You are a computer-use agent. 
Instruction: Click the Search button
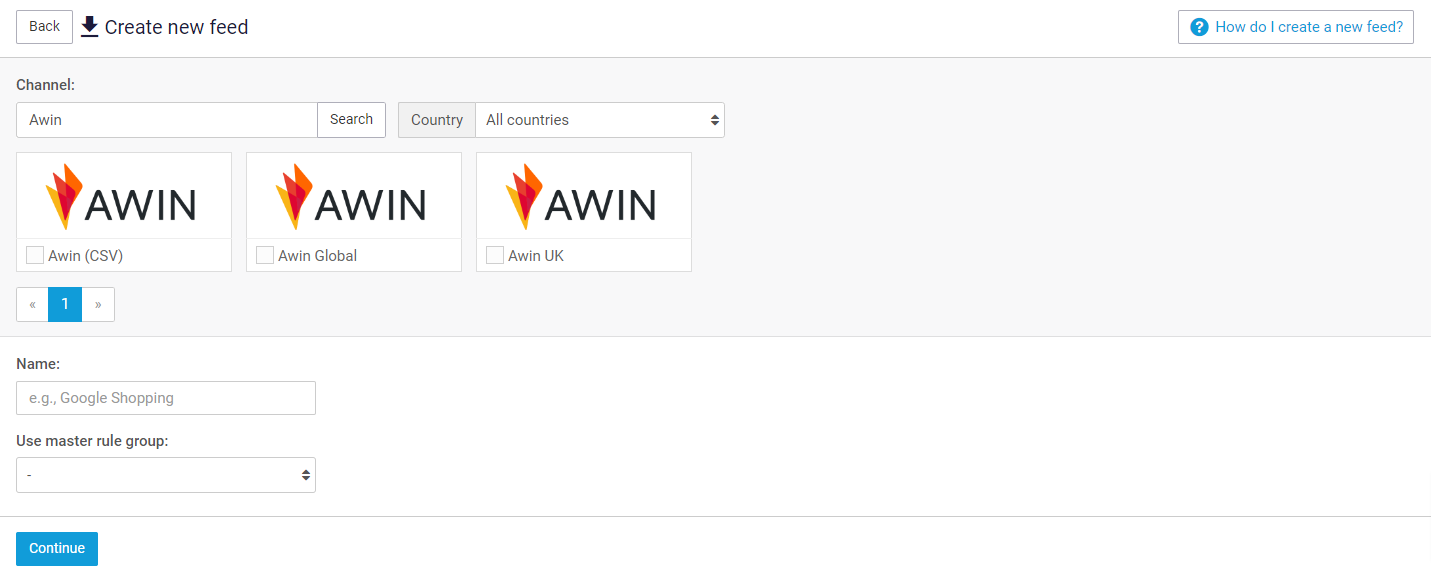[x=351, y=120]
